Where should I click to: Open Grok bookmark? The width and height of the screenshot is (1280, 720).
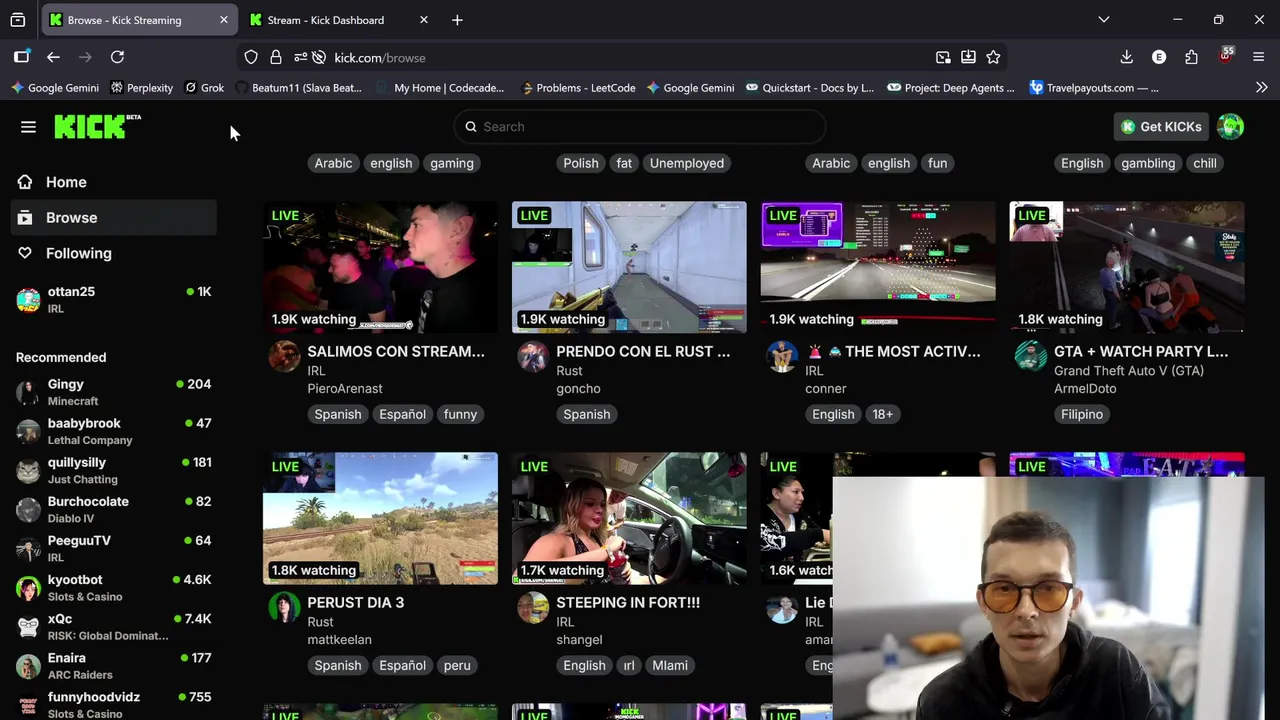pyautogui.click(x=204, y=88)
